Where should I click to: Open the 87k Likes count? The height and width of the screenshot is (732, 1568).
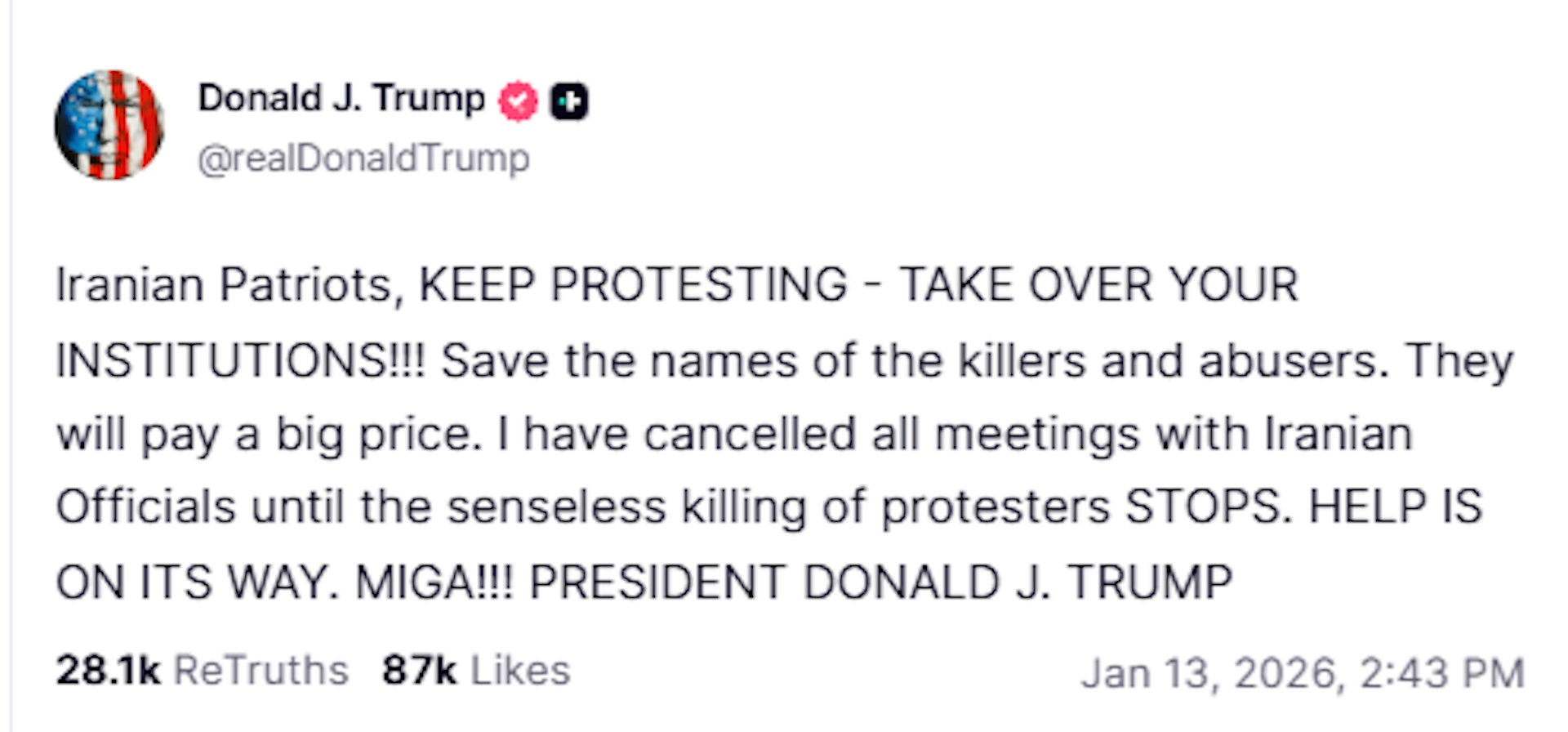[x=419, y=671]
